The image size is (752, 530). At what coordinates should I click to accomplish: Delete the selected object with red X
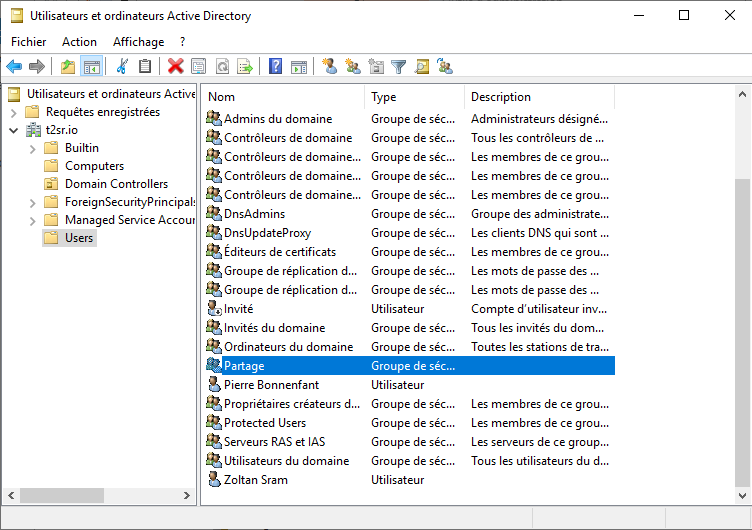click(x=176, y=66)
